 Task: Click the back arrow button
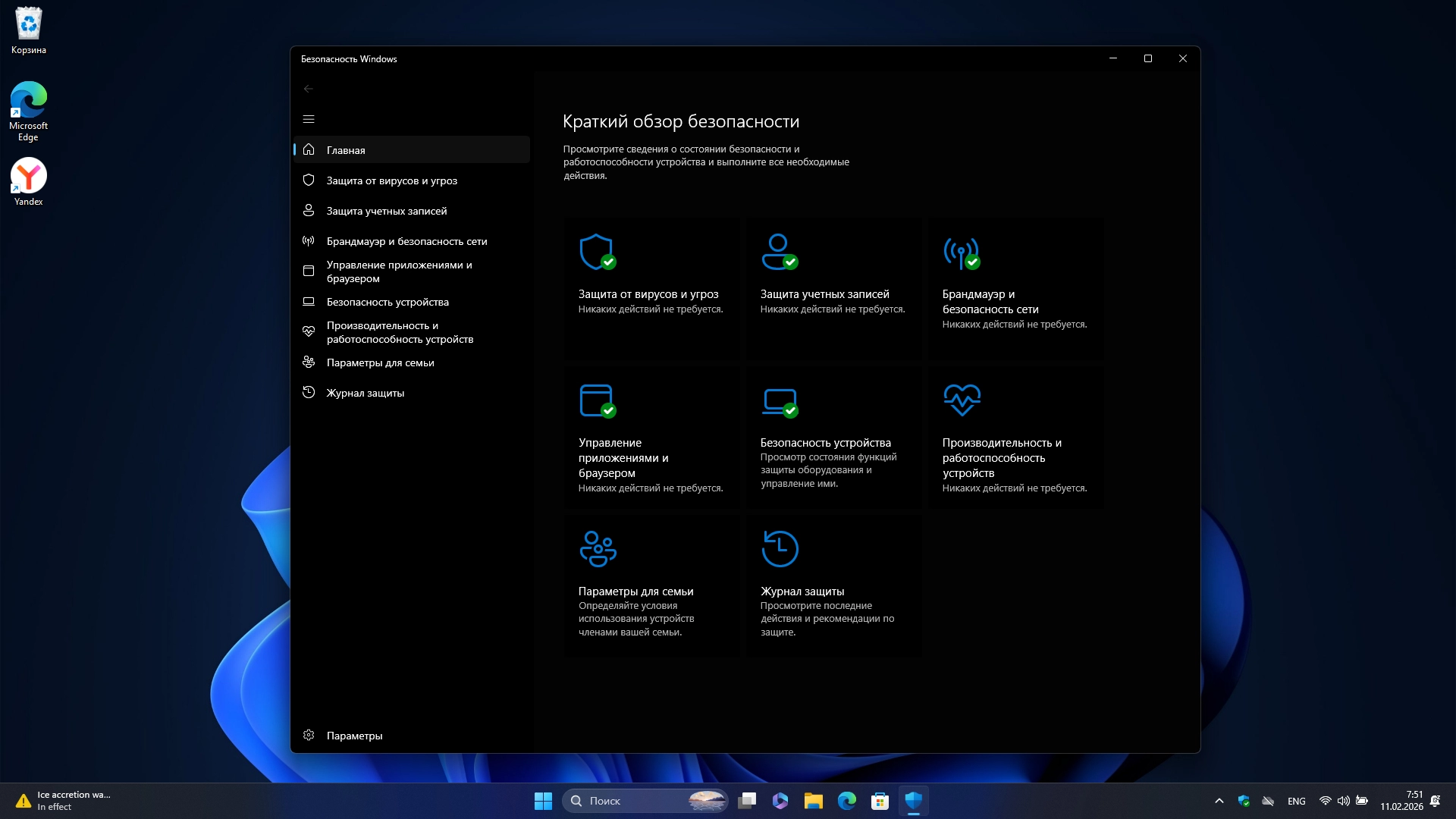pyautogui.click(x=309, y=89)
